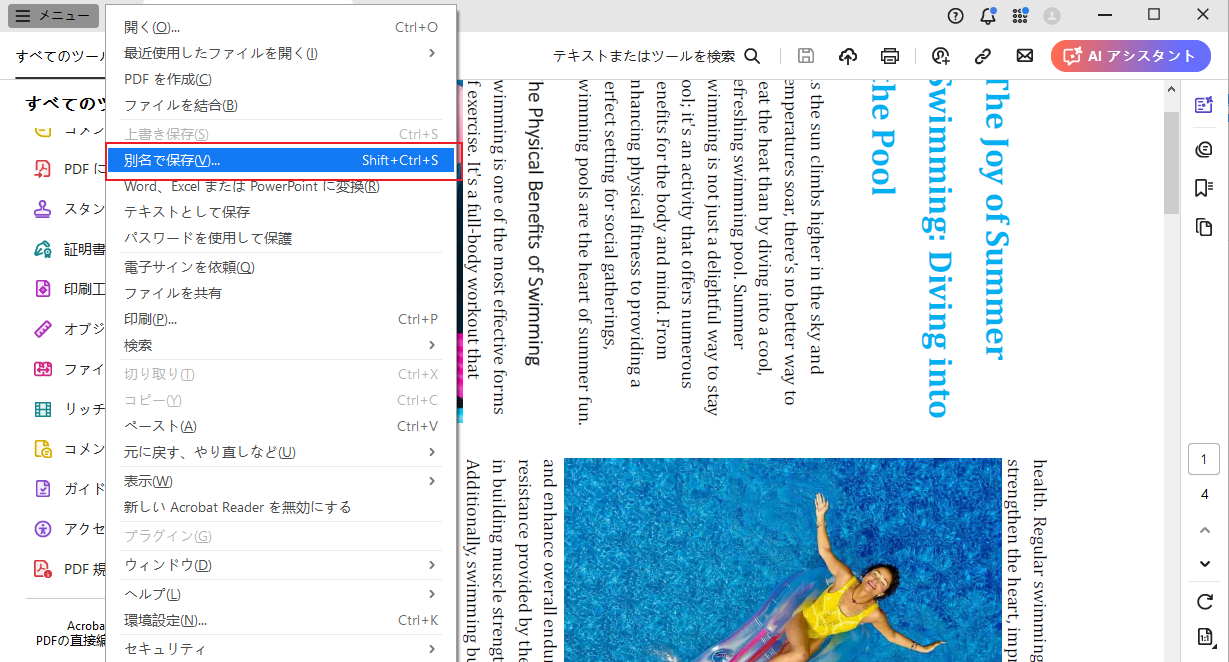
Task: Click the スタン stamp tool icon
Action: (x=43, y=209)
